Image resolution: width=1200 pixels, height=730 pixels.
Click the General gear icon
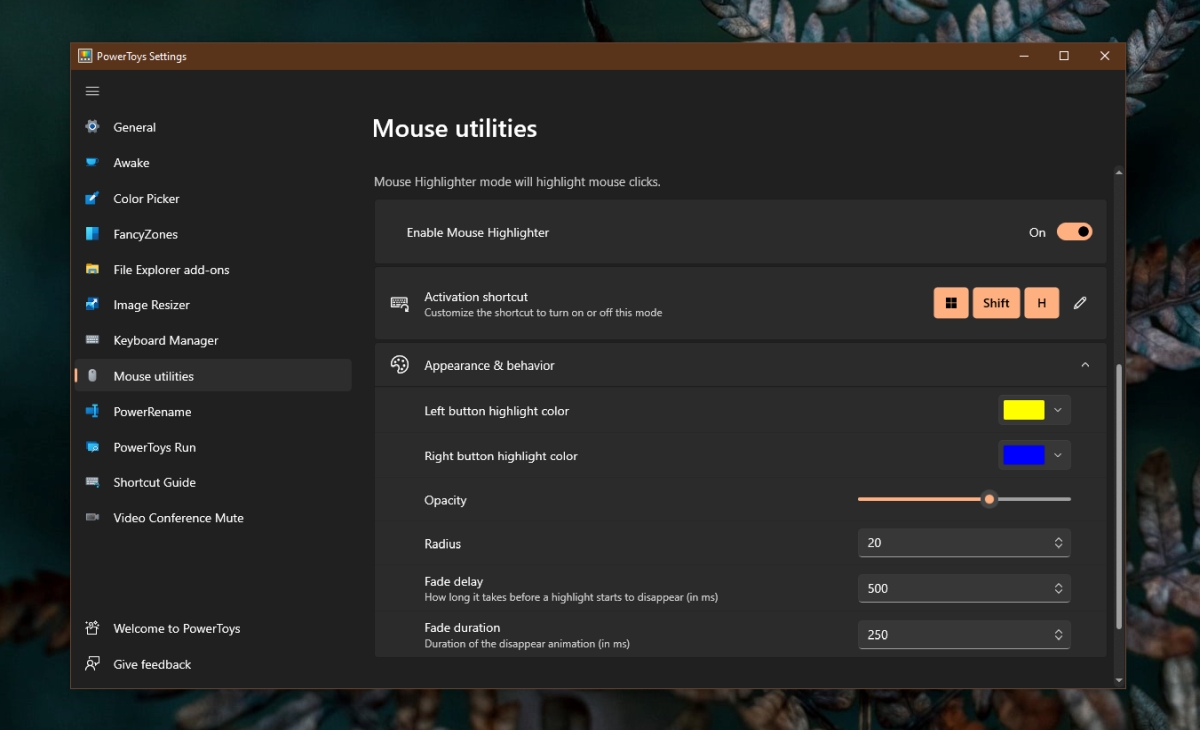tap(92, 127)
